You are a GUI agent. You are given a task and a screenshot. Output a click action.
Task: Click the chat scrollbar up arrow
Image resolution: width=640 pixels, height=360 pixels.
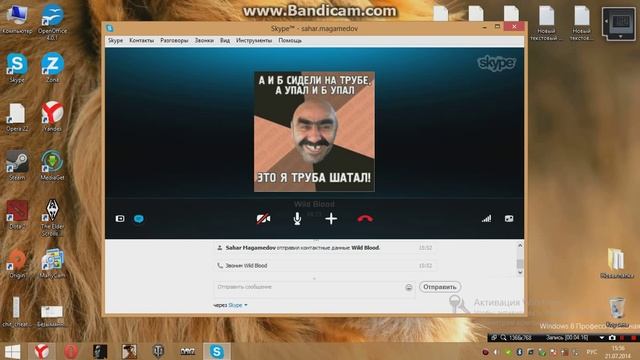point(520,245)
